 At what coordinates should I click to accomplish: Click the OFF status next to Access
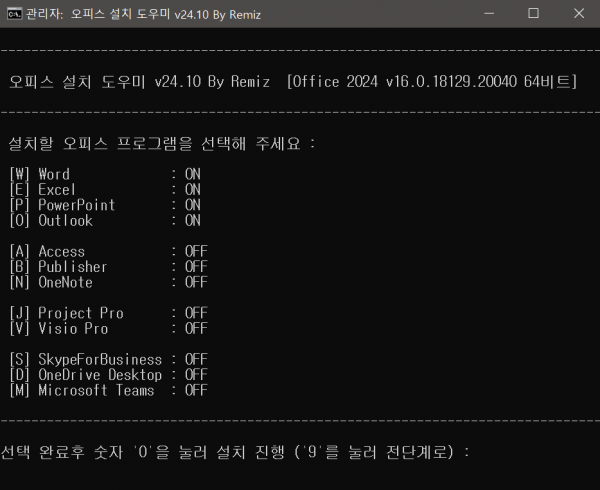196,251
